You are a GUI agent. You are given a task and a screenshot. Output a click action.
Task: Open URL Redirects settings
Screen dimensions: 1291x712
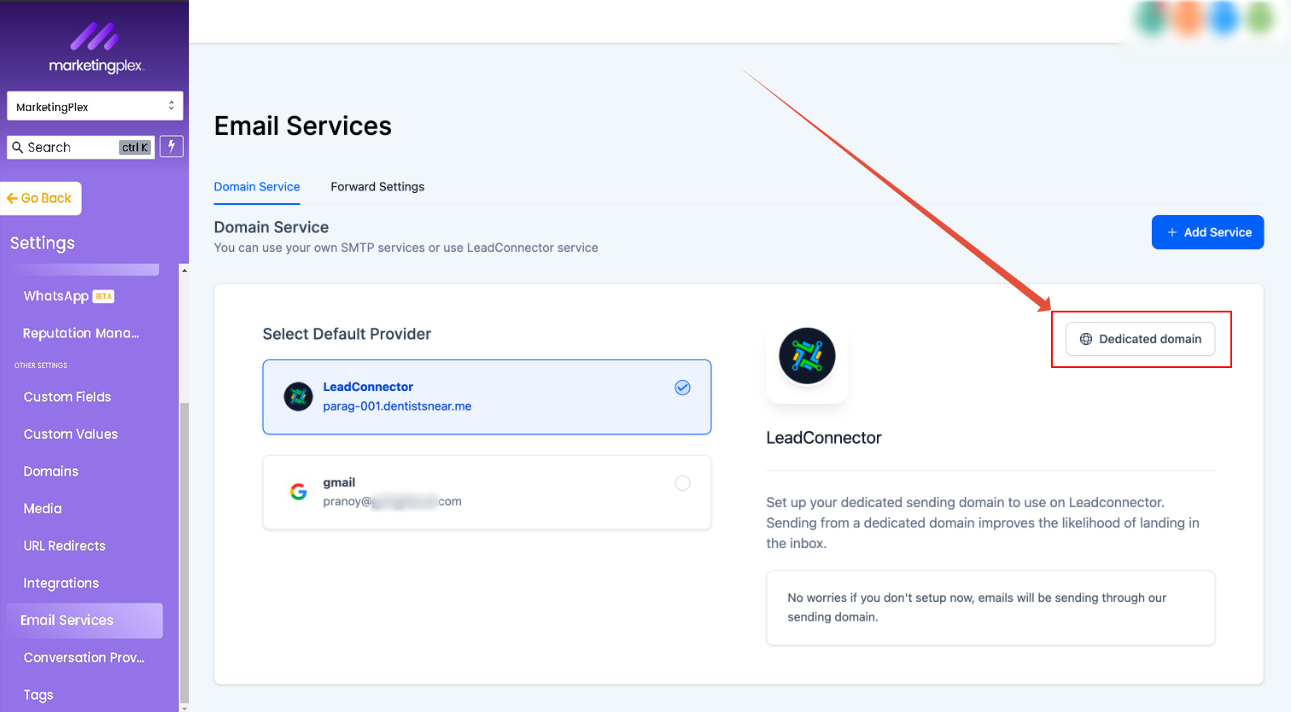point(64,546)
